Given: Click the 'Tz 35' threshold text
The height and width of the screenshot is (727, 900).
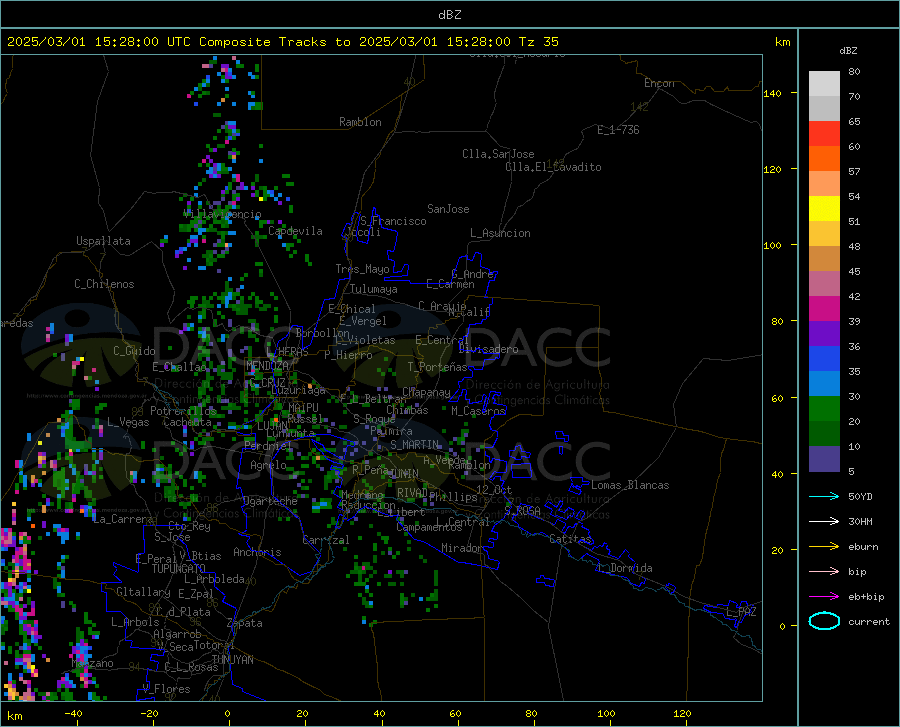Looking at the screenshot, I should click(538, 42).
